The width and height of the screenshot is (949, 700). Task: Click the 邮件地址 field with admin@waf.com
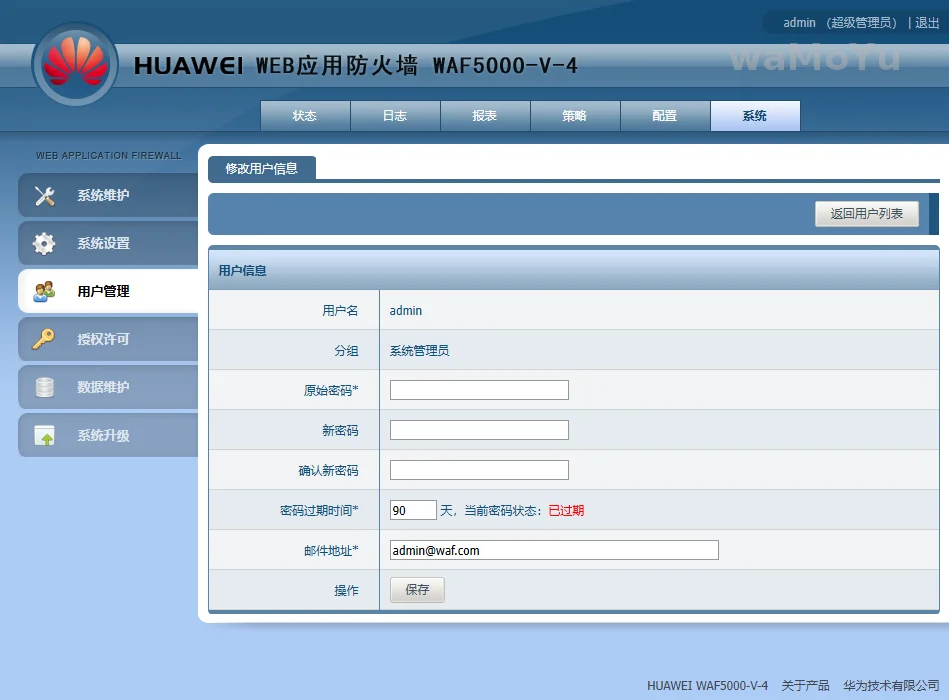(554, 550)
